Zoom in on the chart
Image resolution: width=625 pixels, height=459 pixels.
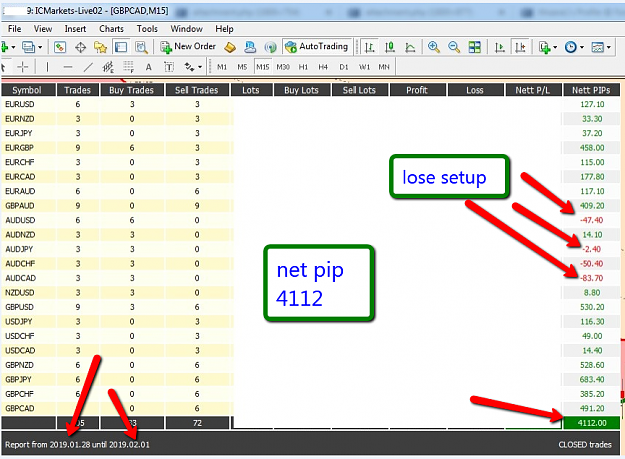pos(434,47)
